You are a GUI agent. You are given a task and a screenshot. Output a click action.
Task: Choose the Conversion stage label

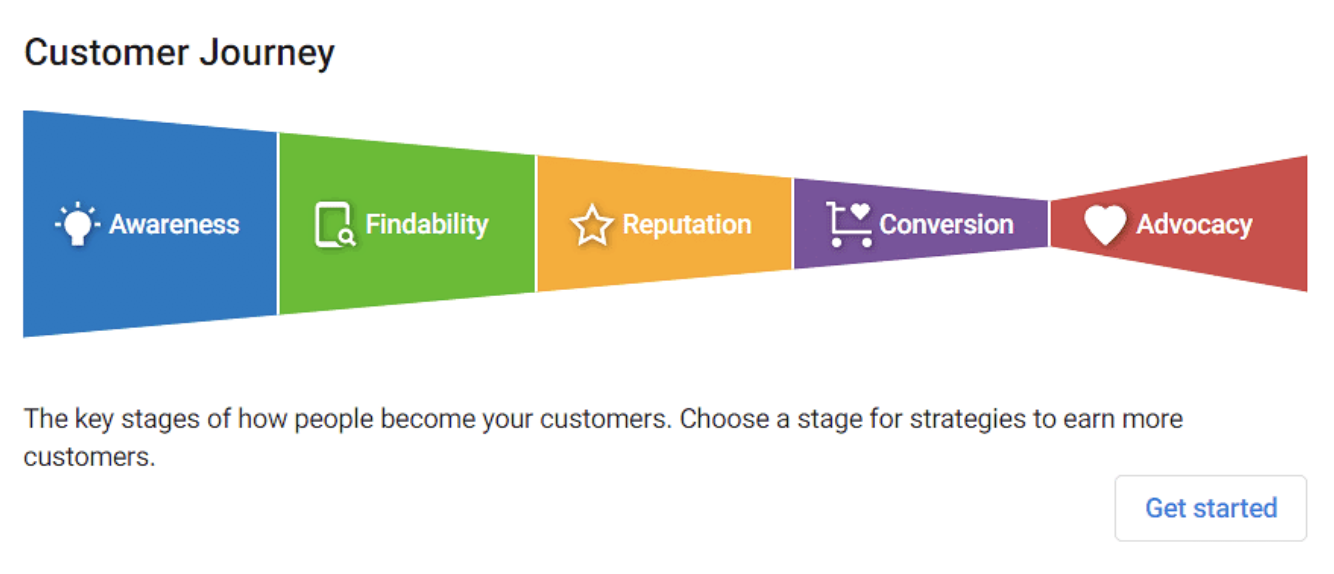pyautogui.click(x=946, y=224)
